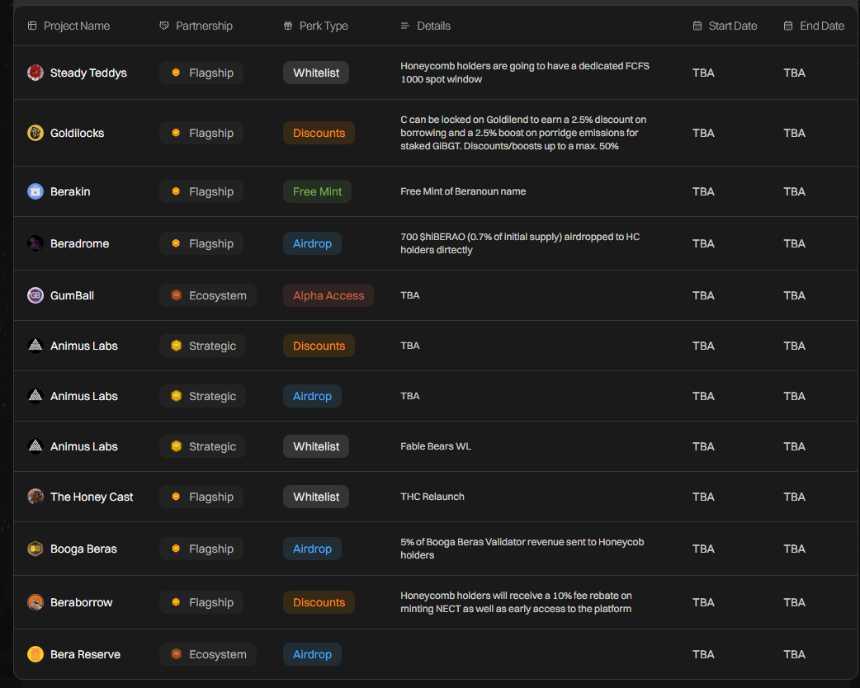Click the Beraborrow project logo
The height and width of the screenshot is (688, 860).
(x=35, y=602)
